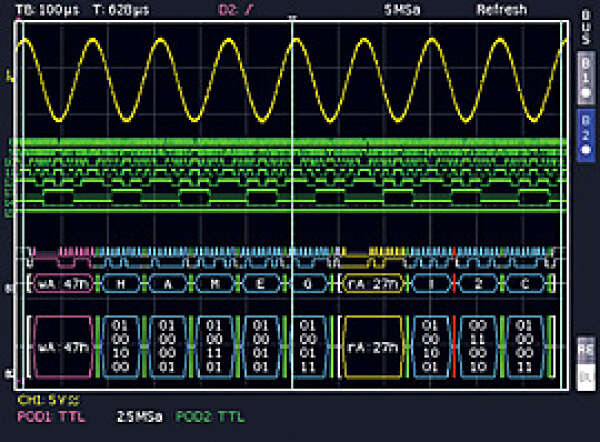Select the large pink wA:47h binary-row block

click(x=64, y=347)
